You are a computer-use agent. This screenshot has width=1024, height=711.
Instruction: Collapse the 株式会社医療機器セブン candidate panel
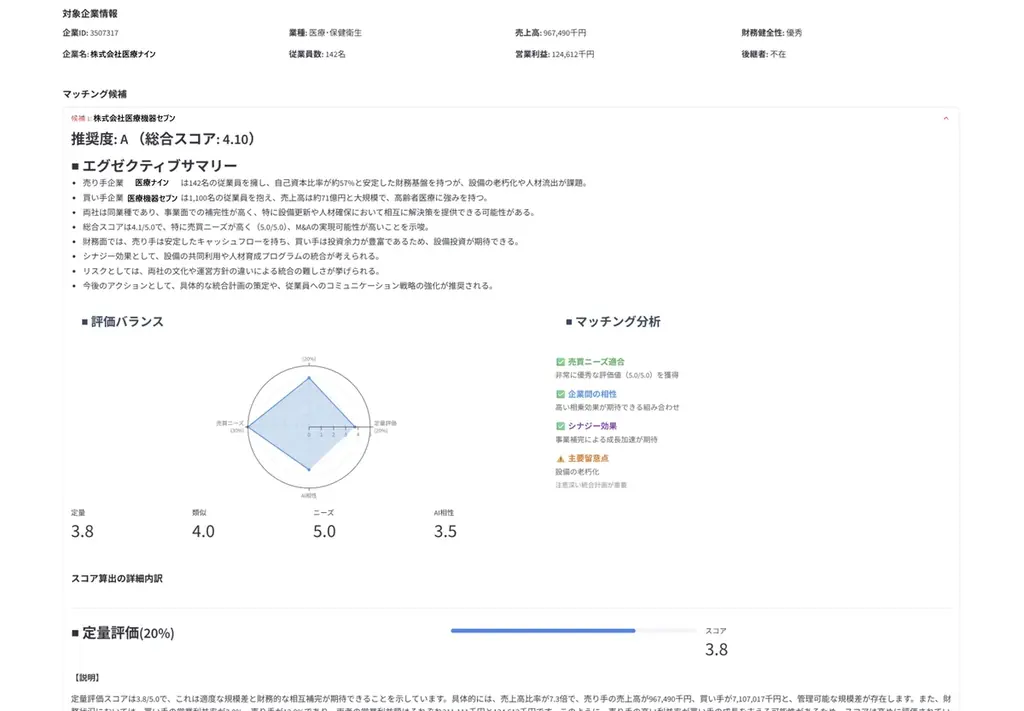coord(945,118)
